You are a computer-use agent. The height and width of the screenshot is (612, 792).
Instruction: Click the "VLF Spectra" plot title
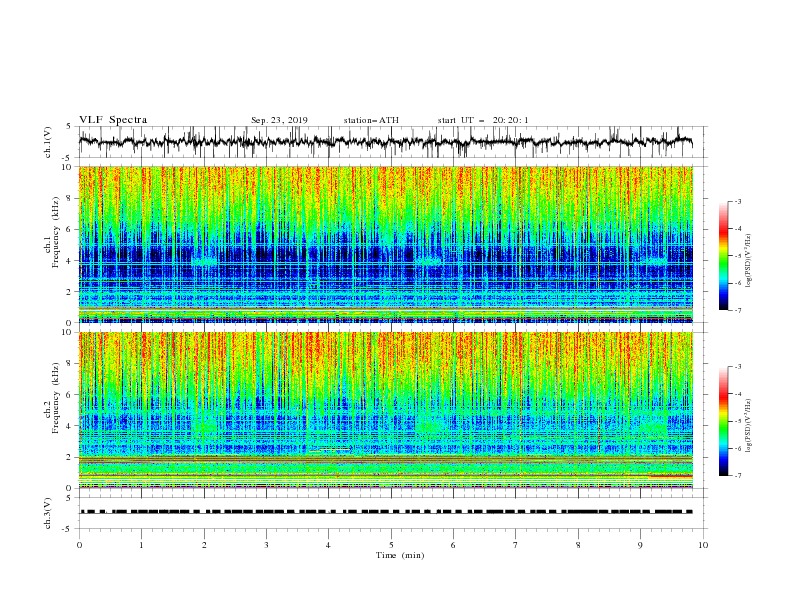pos(113,120)
